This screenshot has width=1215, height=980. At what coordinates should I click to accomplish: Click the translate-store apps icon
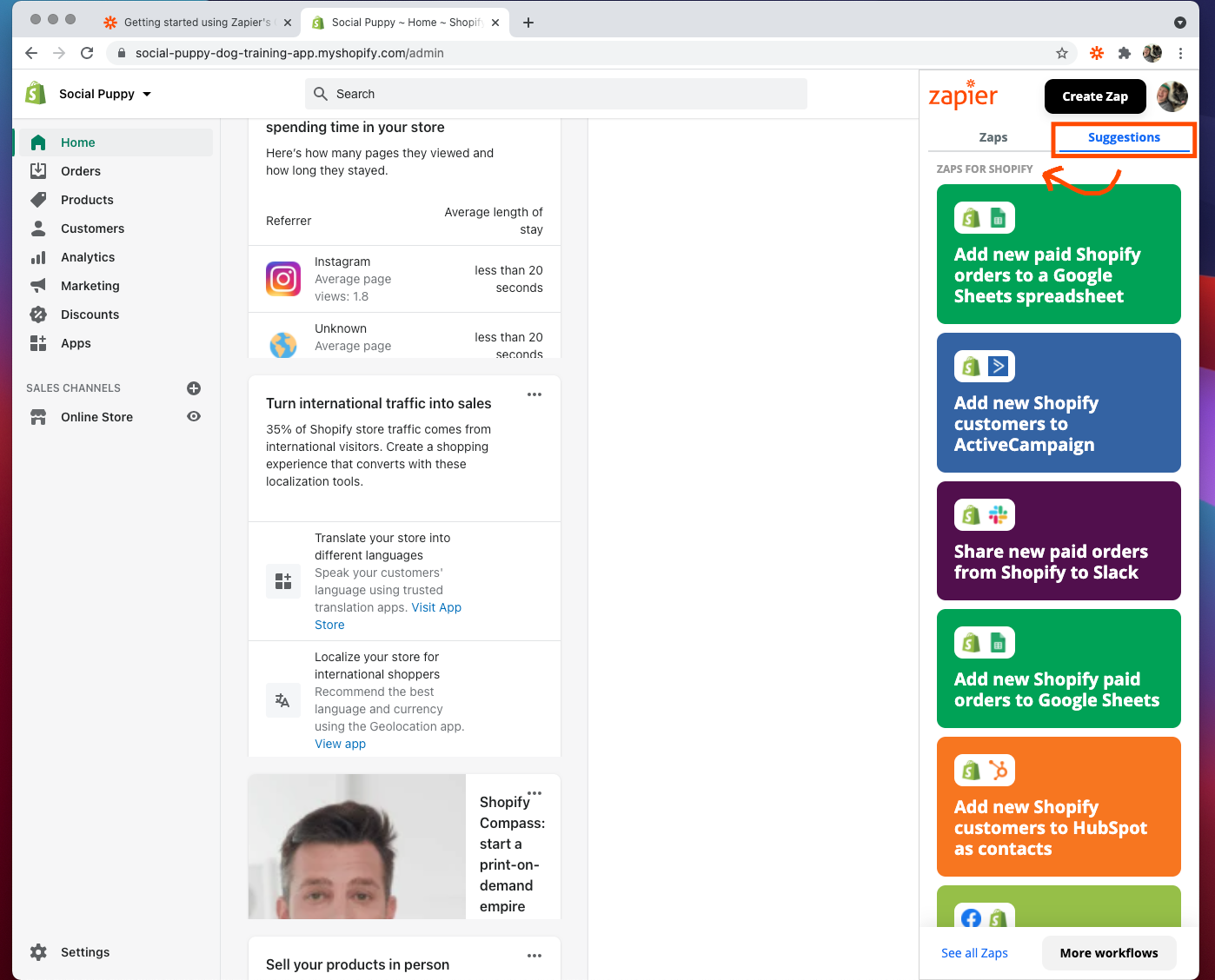point(283,581)
